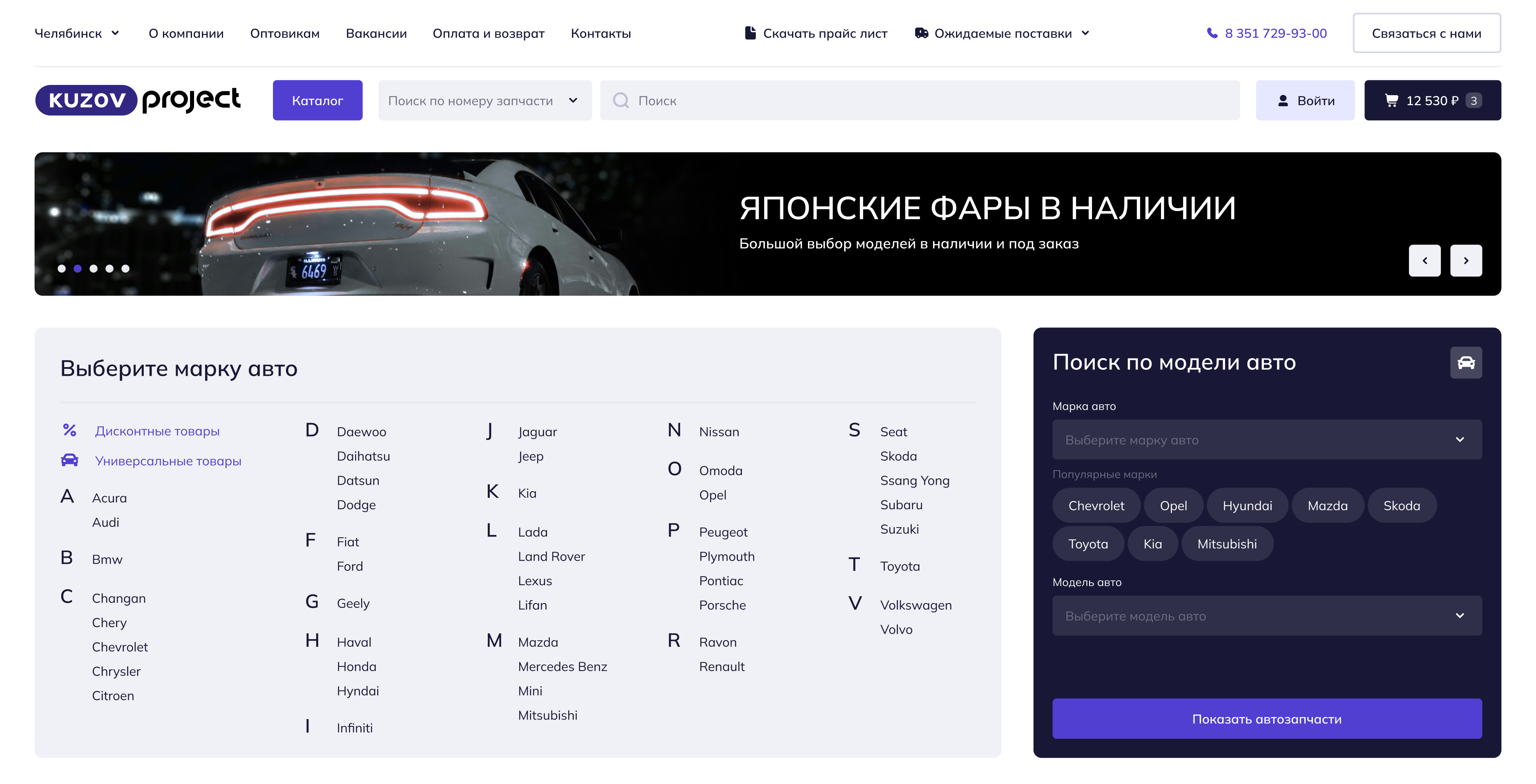This screenshot has width=1536, height=784.
Task: Choose Citroen in brand list
Action: [x=113, y=695]
